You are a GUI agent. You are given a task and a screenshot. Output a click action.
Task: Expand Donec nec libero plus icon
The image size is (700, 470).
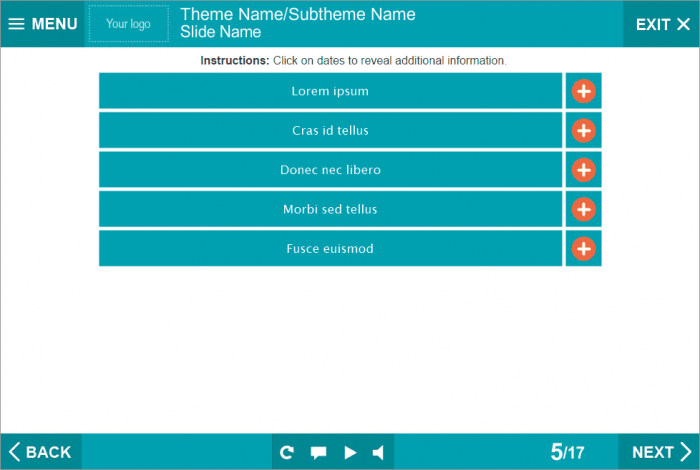click(x=583, y=170)
